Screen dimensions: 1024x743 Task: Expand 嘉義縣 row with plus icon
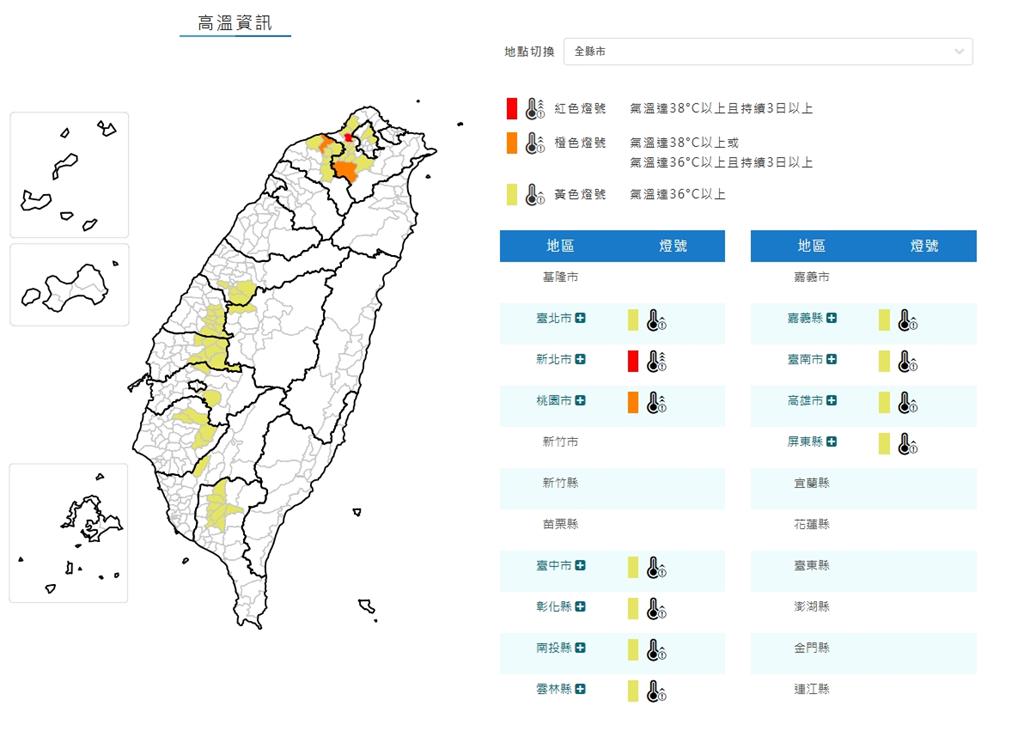click(x=831, y=318)
